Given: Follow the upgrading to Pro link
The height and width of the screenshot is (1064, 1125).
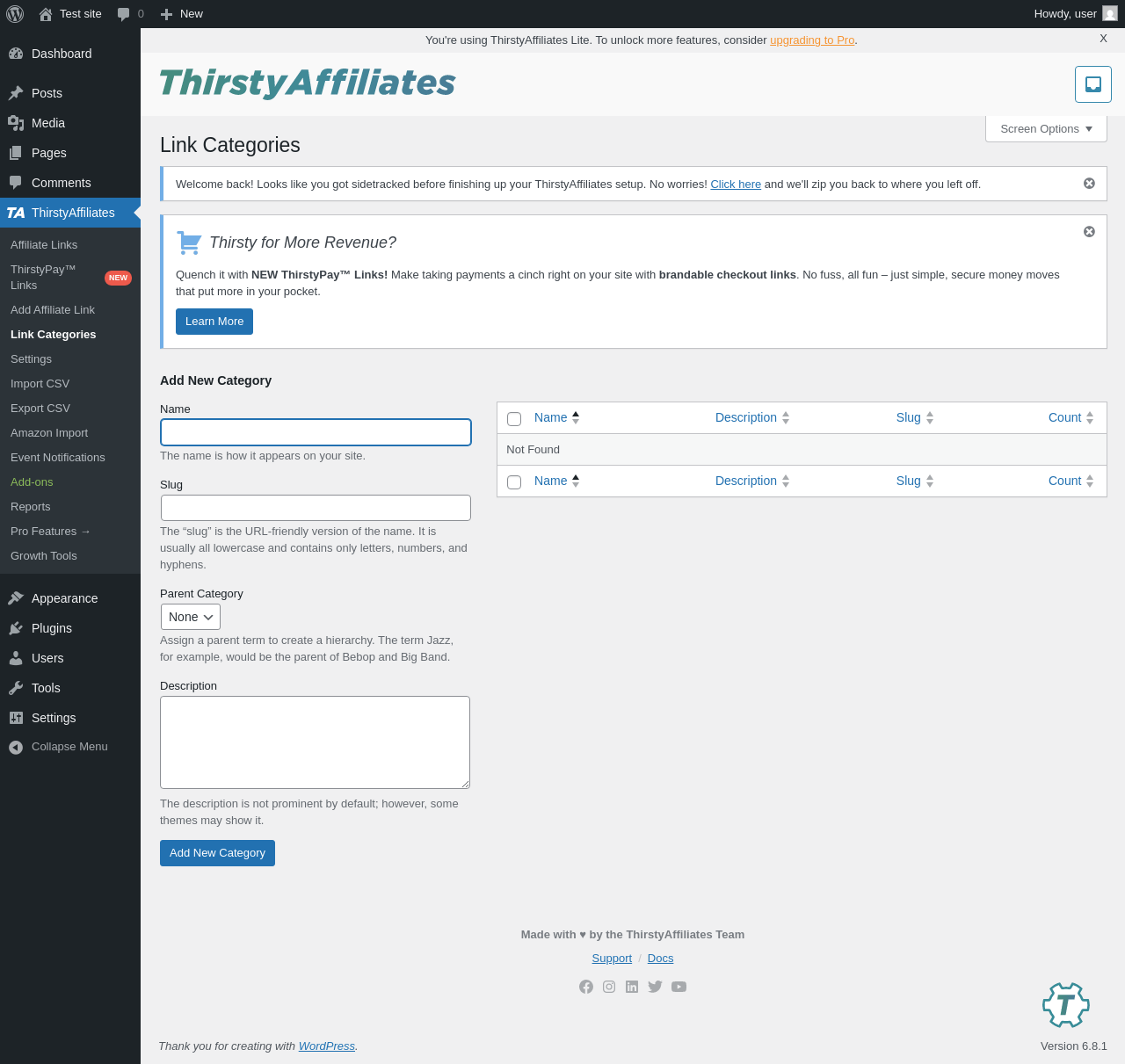Looking at the screenshot, I should click(x=812, y=40).
